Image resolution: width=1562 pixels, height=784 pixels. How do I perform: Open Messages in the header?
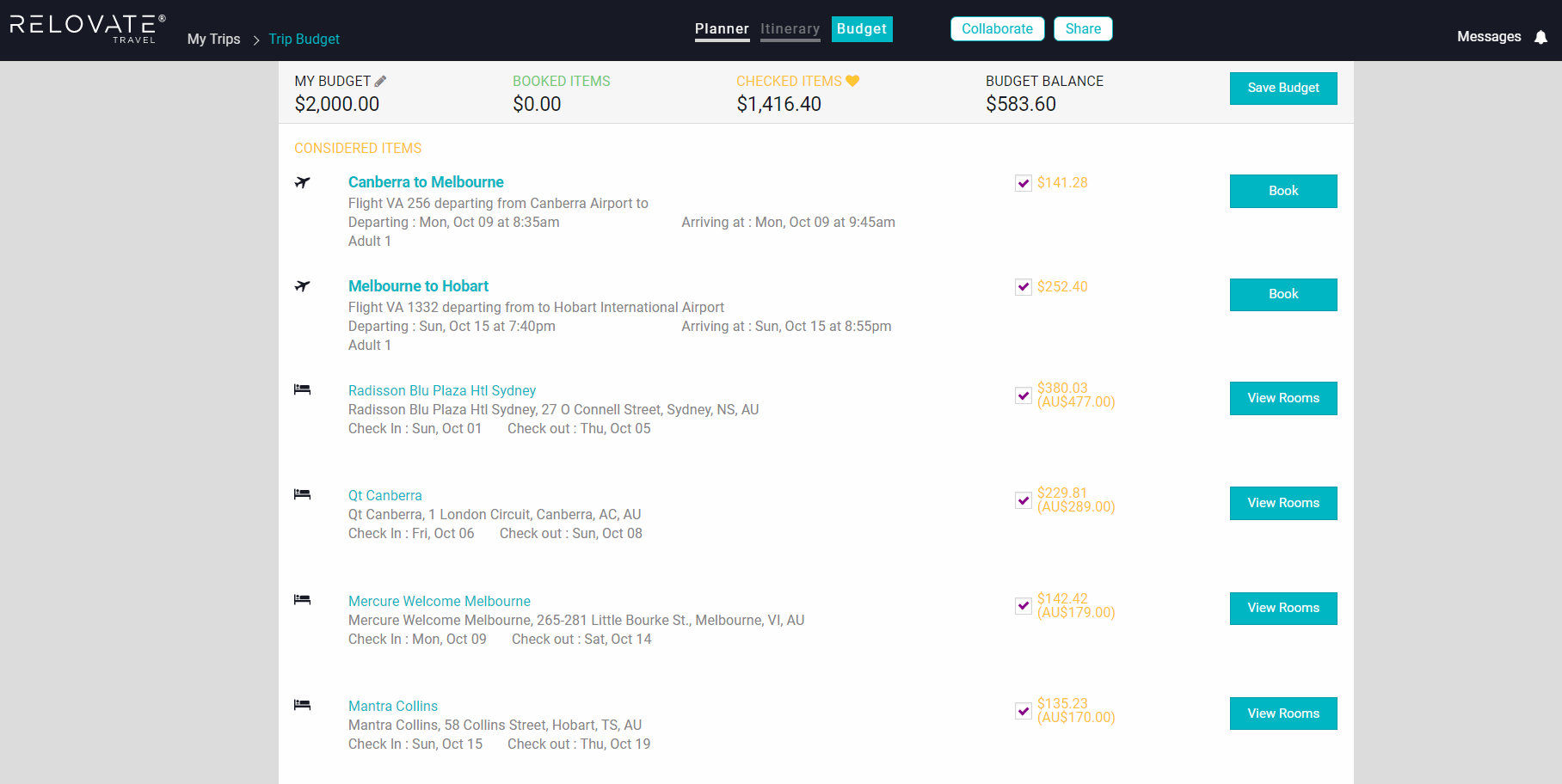(x=1489, y=37)
